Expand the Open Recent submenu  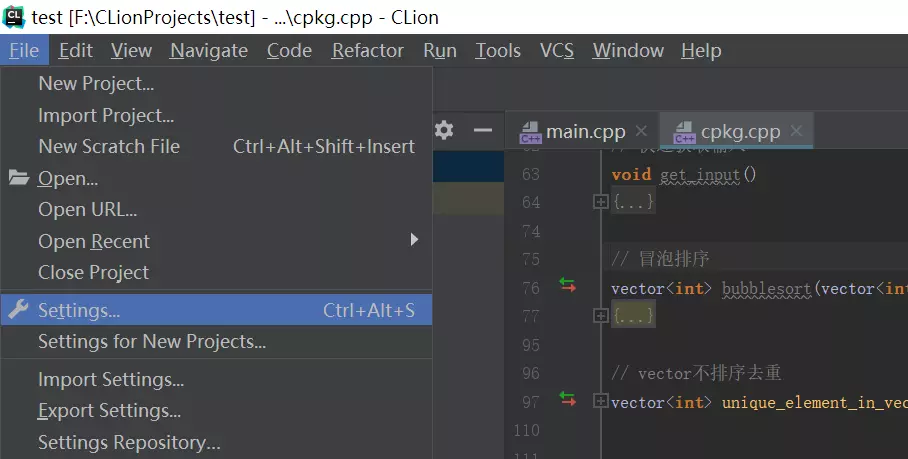tap(216, 241)
